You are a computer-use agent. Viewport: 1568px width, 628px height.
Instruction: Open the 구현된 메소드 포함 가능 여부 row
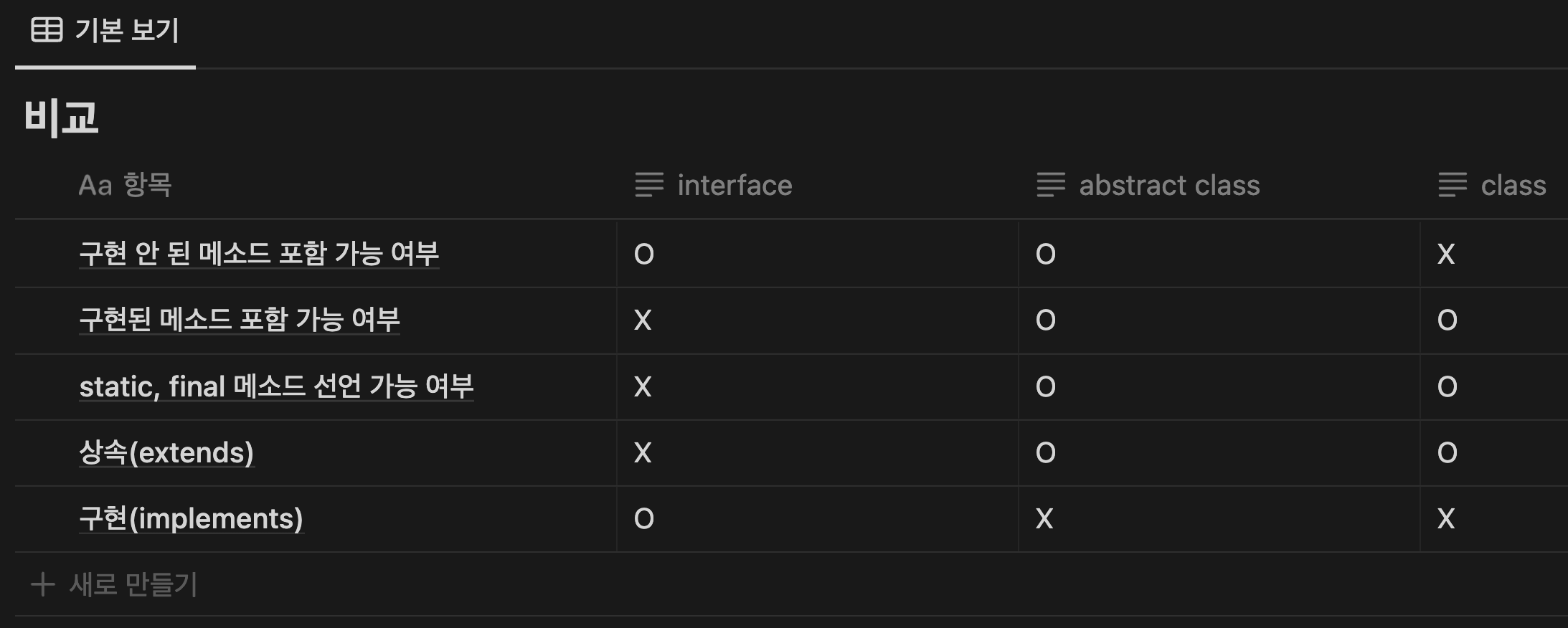(240, 320)
